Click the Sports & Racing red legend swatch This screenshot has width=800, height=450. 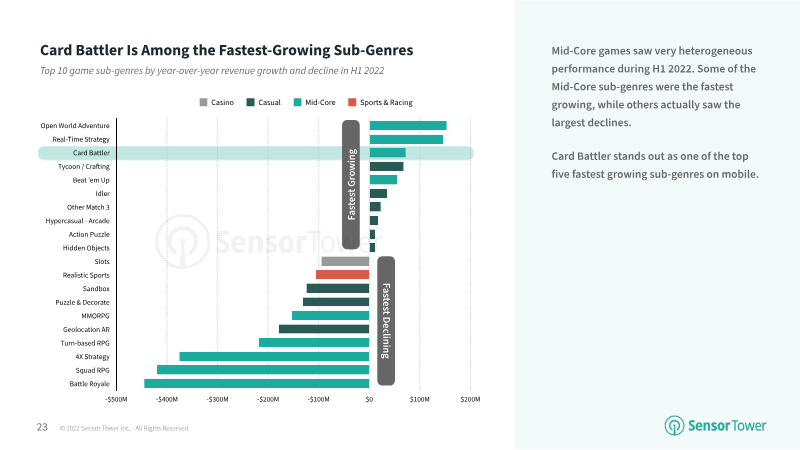tap(352, 103)
